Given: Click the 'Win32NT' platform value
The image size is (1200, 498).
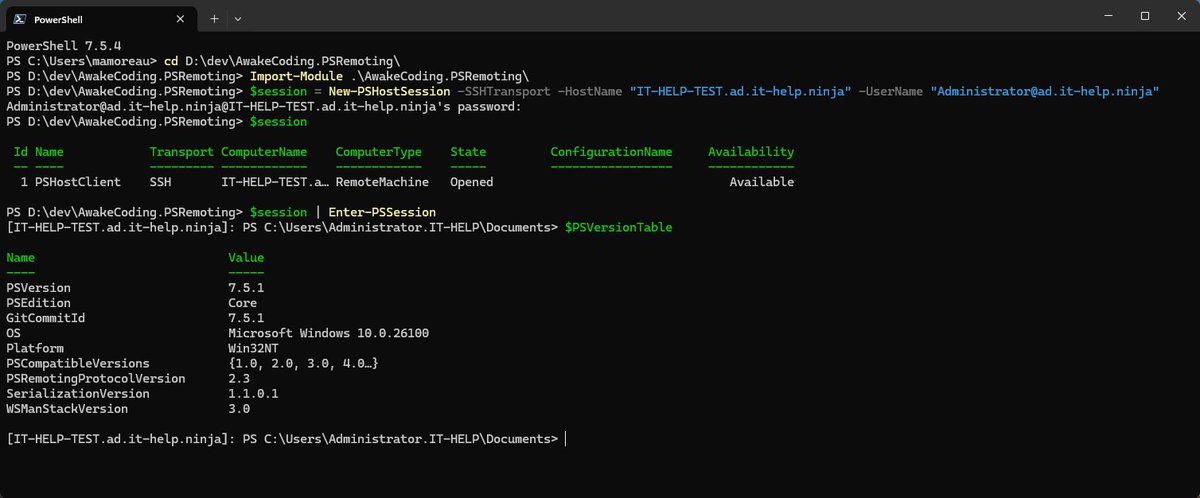Looking at the screenshot, I should click(x=253, y=347).
